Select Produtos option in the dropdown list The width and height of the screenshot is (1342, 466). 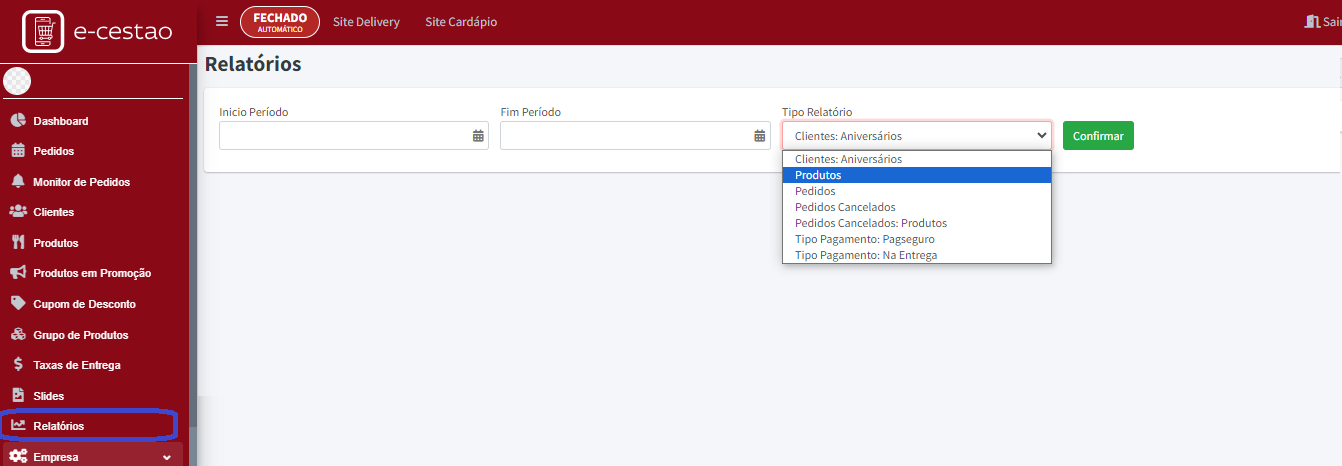[917, 175]
